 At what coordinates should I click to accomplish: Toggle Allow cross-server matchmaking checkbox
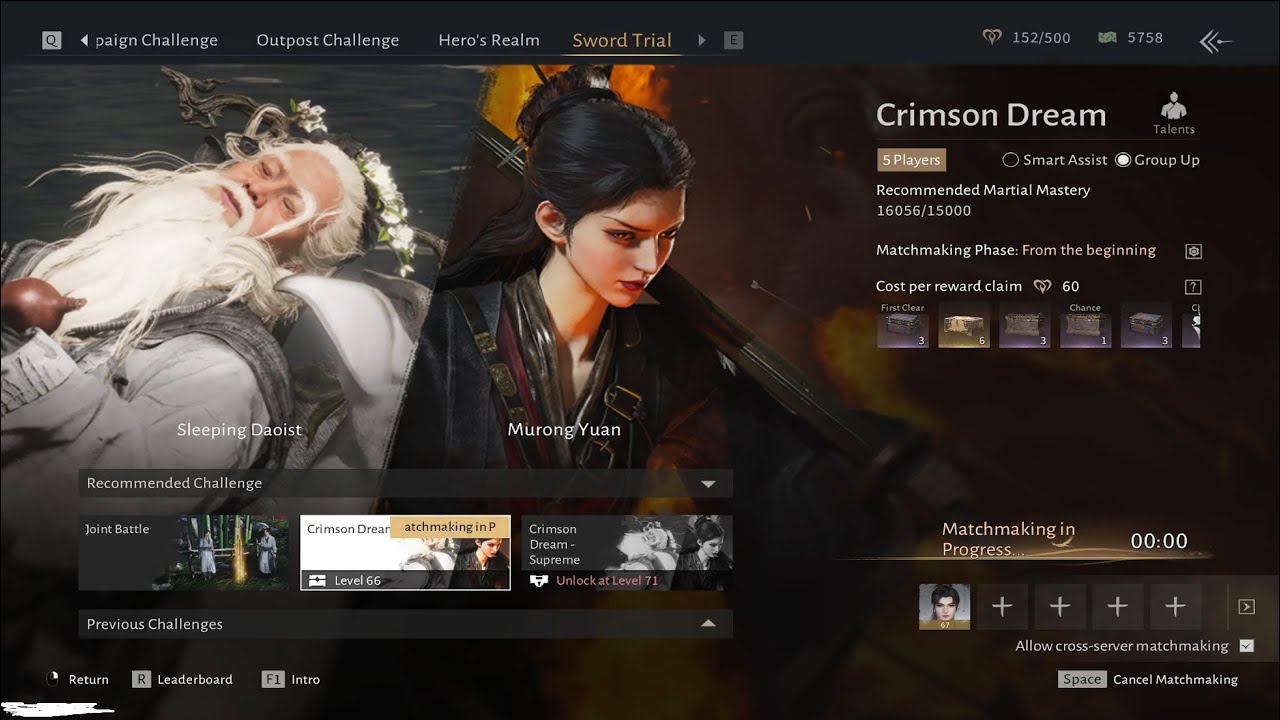(x=1246, y=646)
